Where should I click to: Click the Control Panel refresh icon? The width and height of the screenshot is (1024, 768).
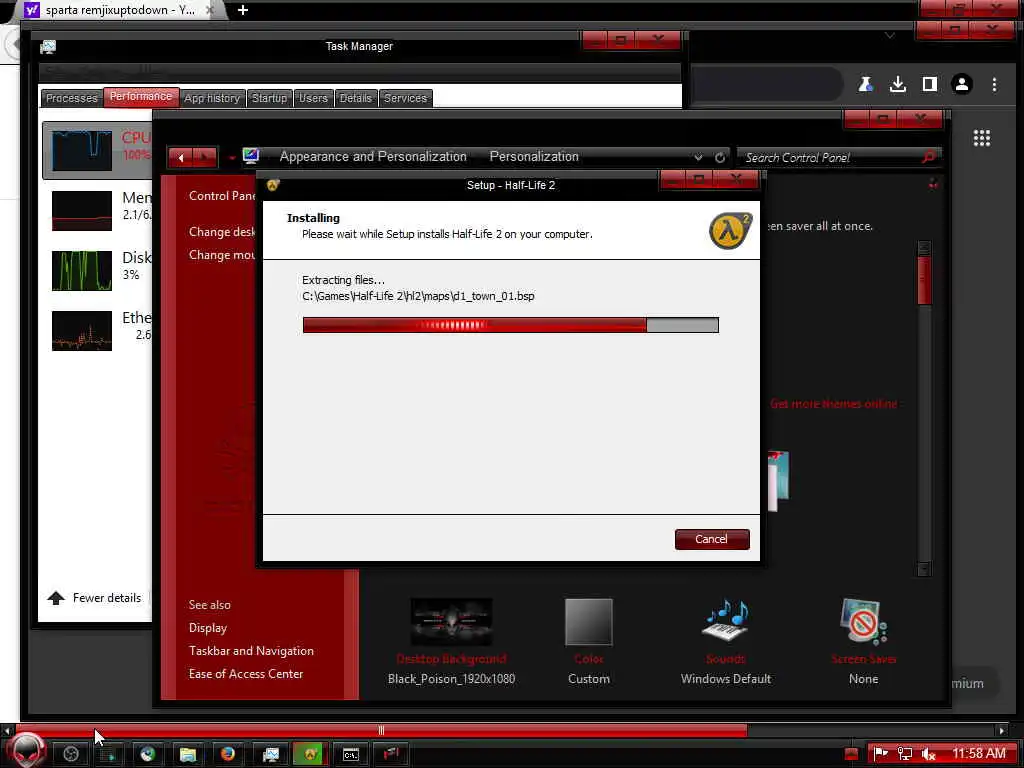coord(720,157)
